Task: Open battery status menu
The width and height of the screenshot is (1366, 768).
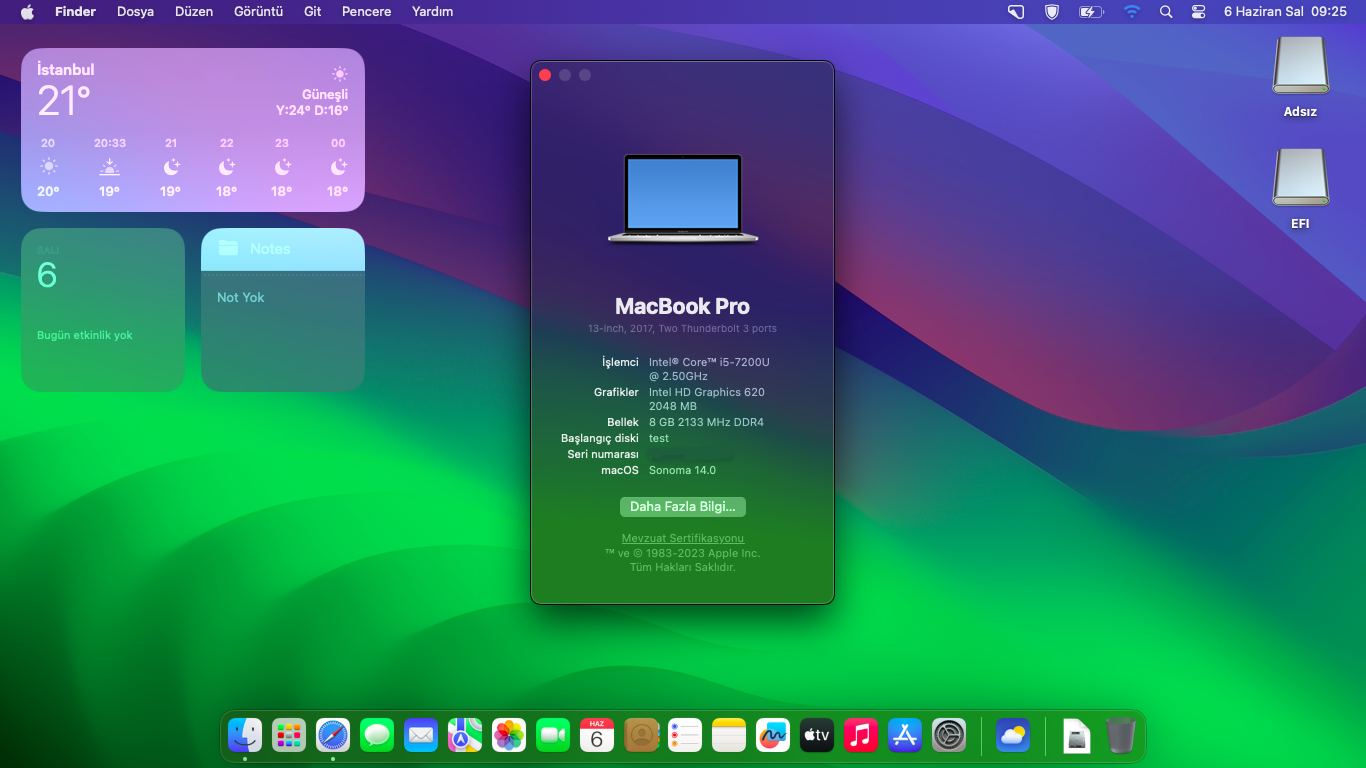Action: point(1090,12)
